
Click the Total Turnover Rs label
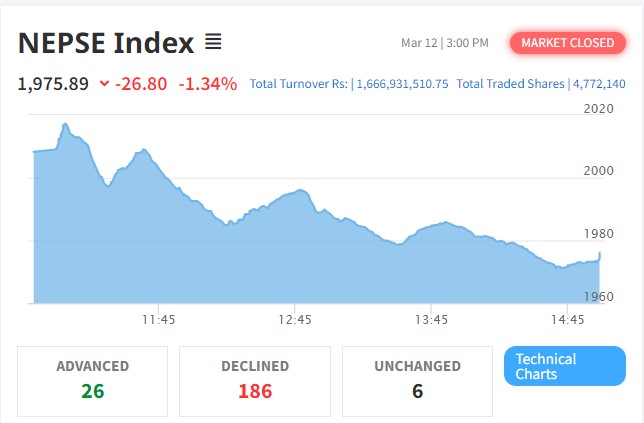point(299,84)
